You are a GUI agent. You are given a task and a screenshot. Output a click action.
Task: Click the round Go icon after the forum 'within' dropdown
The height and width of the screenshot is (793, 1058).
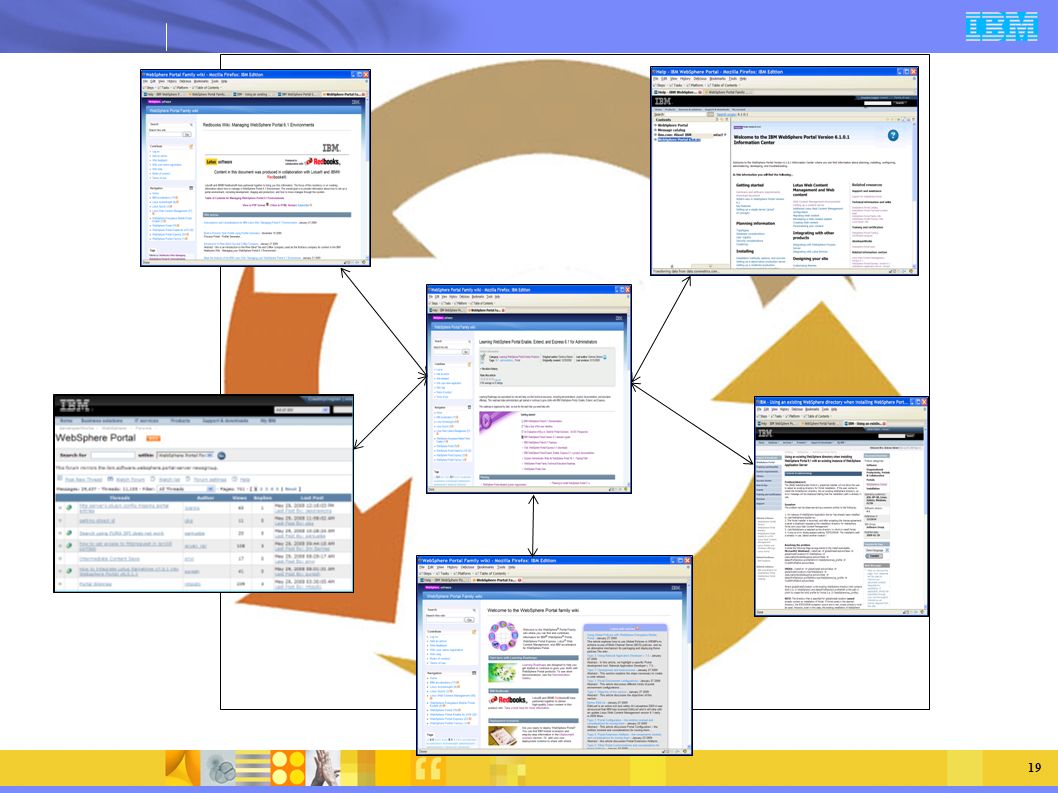pos(221,456)
